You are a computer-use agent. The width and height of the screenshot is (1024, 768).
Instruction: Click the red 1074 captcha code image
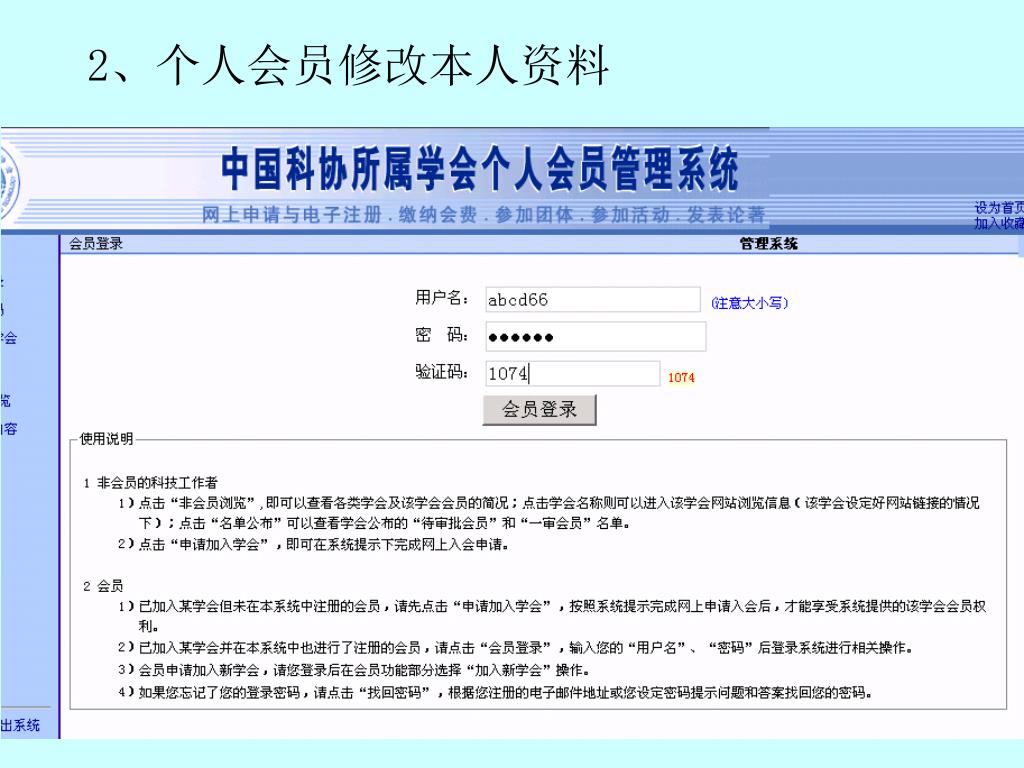point(680,377)
